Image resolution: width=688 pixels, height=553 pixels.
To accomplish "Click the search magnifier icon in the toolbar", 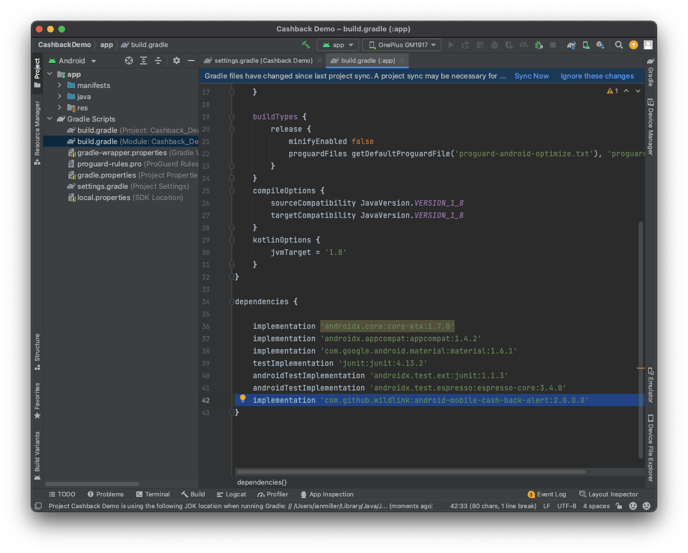I will click(619, 45).
